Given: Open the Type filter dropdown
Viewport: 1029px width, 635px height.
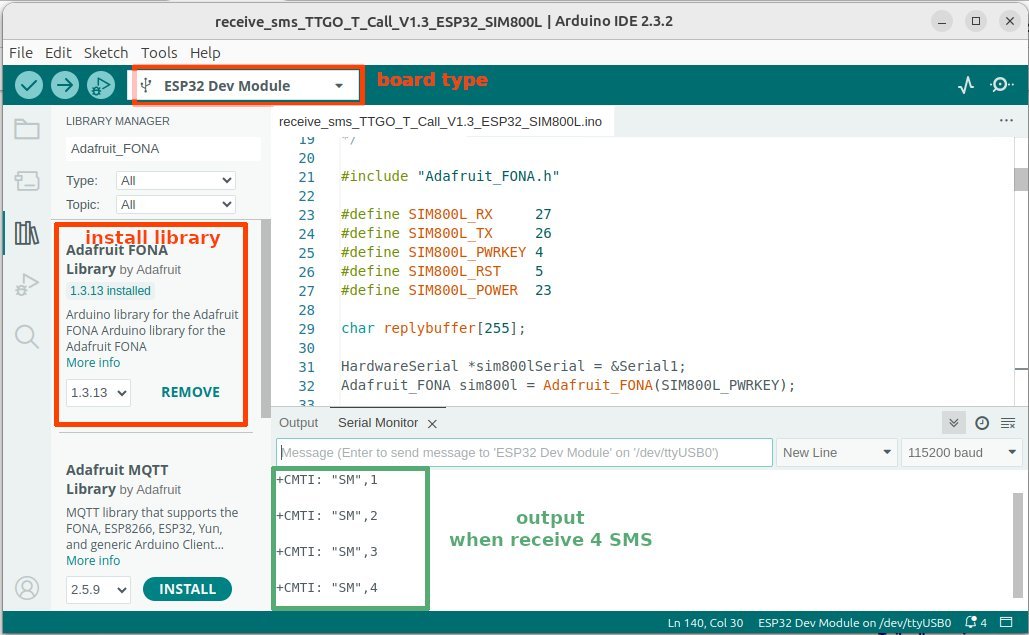Looking at the screenshot, I should [x=175, y=180].
